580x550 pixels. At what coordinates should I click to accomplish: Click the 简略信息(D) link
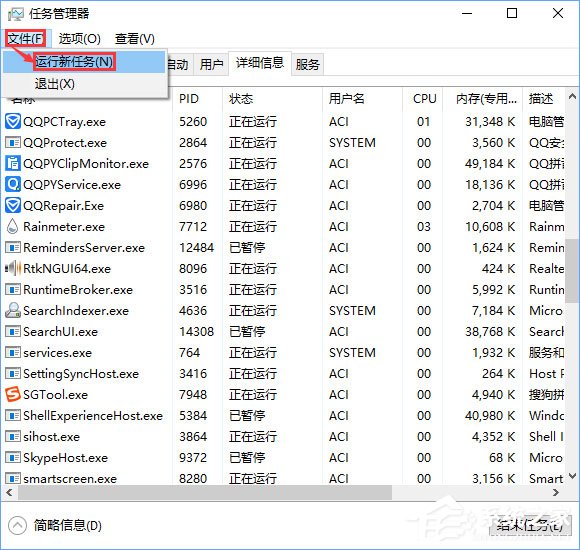pos(68,526)
